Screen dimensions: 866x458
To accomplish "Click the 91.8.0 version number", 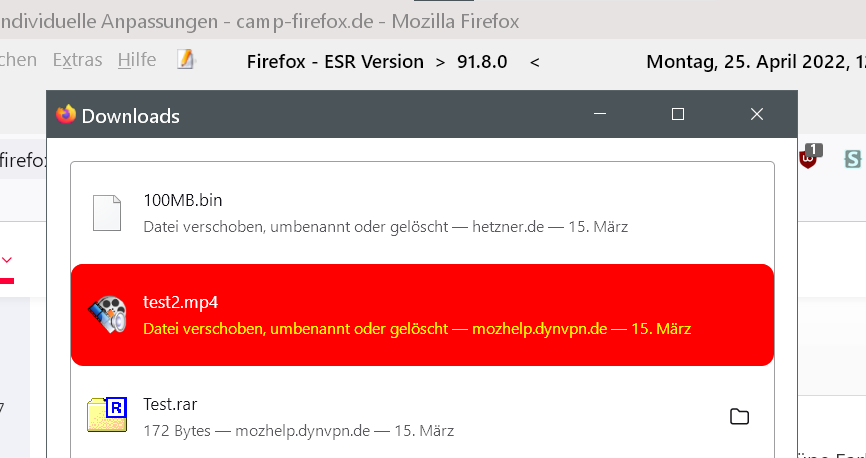I will [x=483, y=62].
